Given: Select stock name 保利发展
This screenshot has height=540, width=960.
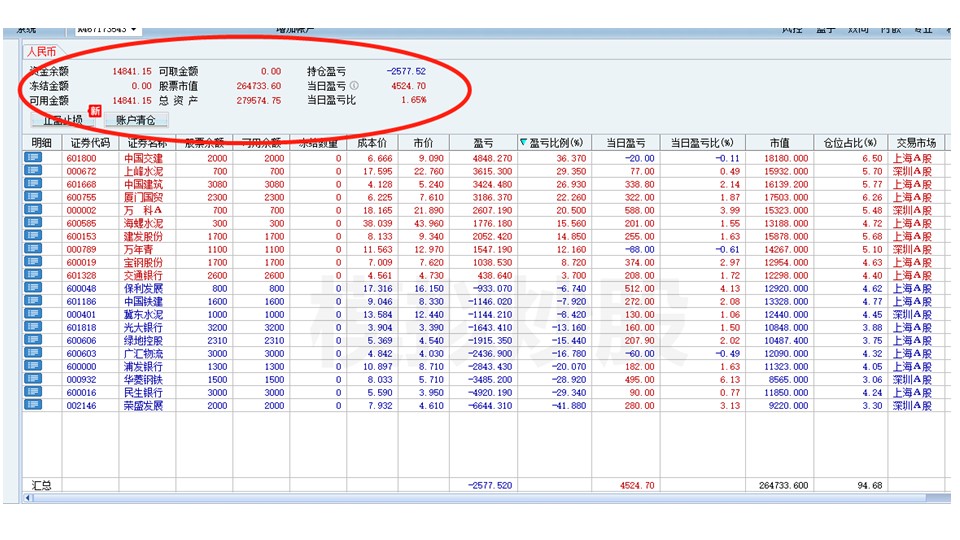Looking at the screenshot, I should pos(143,288).
